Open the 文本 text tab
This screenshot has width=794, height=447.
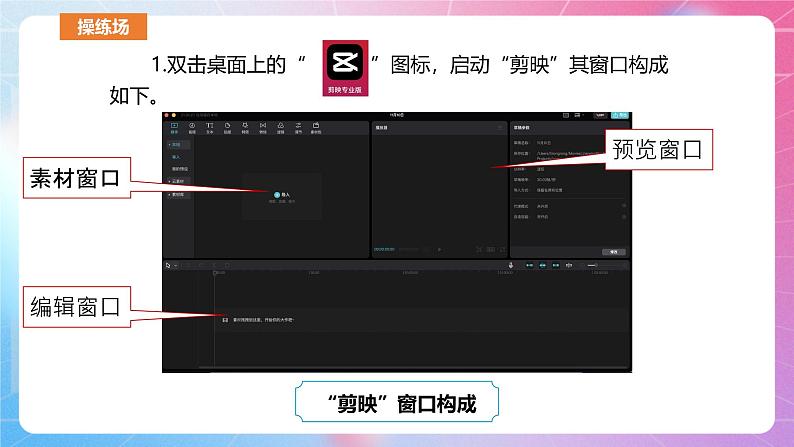point(210,128)
